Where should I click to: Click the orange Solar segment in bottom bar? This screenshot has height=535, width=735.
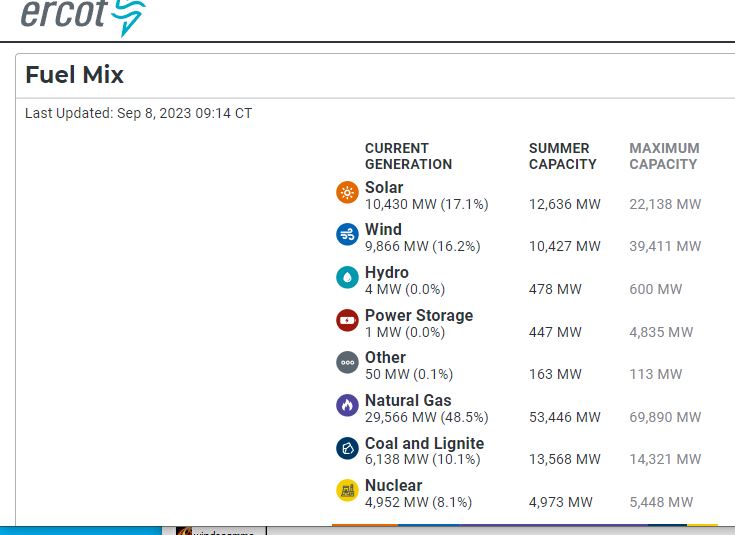[364, 524]
